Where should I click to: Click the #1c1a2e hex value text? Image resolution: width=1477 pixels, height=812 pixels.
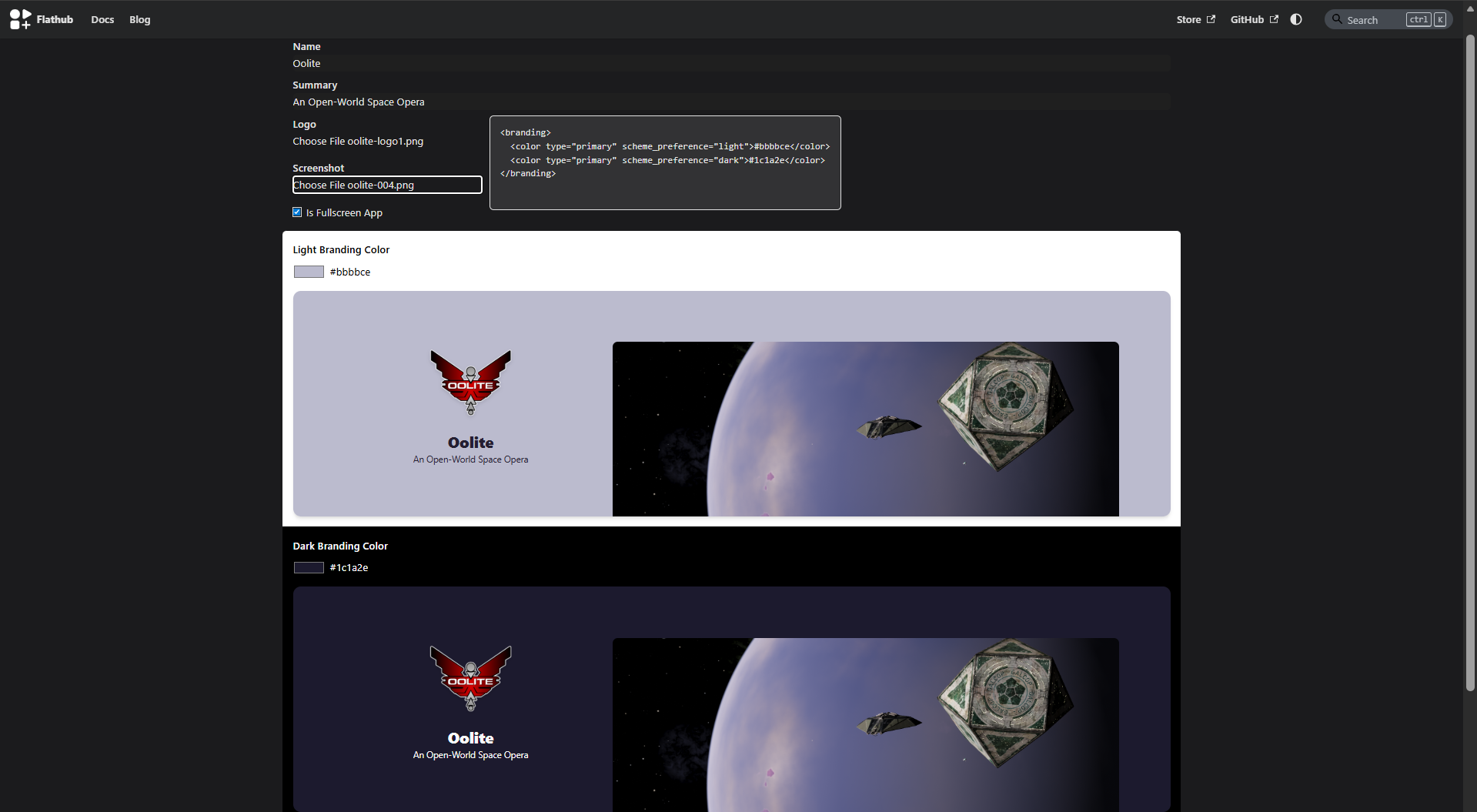(349, 568)
